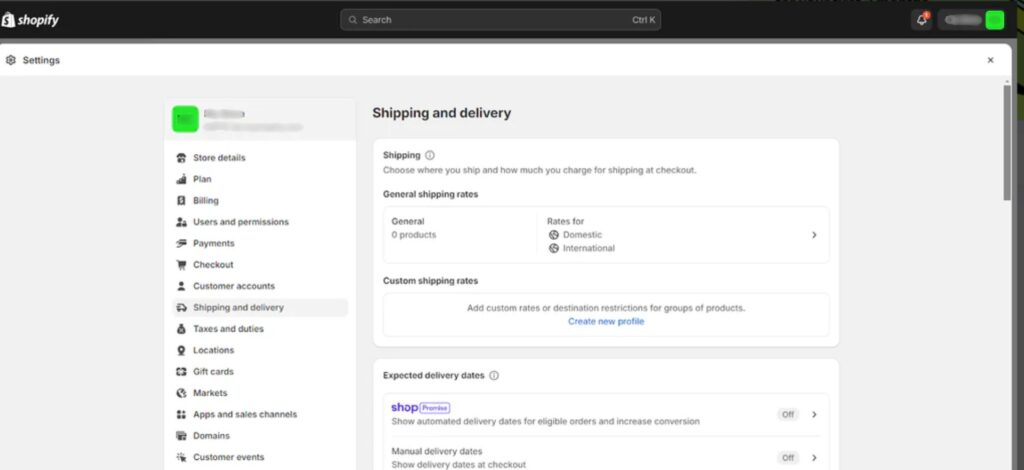This screenshot has height=470, width=1024.
Task: Click the Create new profile link
Action: point(606,321)
